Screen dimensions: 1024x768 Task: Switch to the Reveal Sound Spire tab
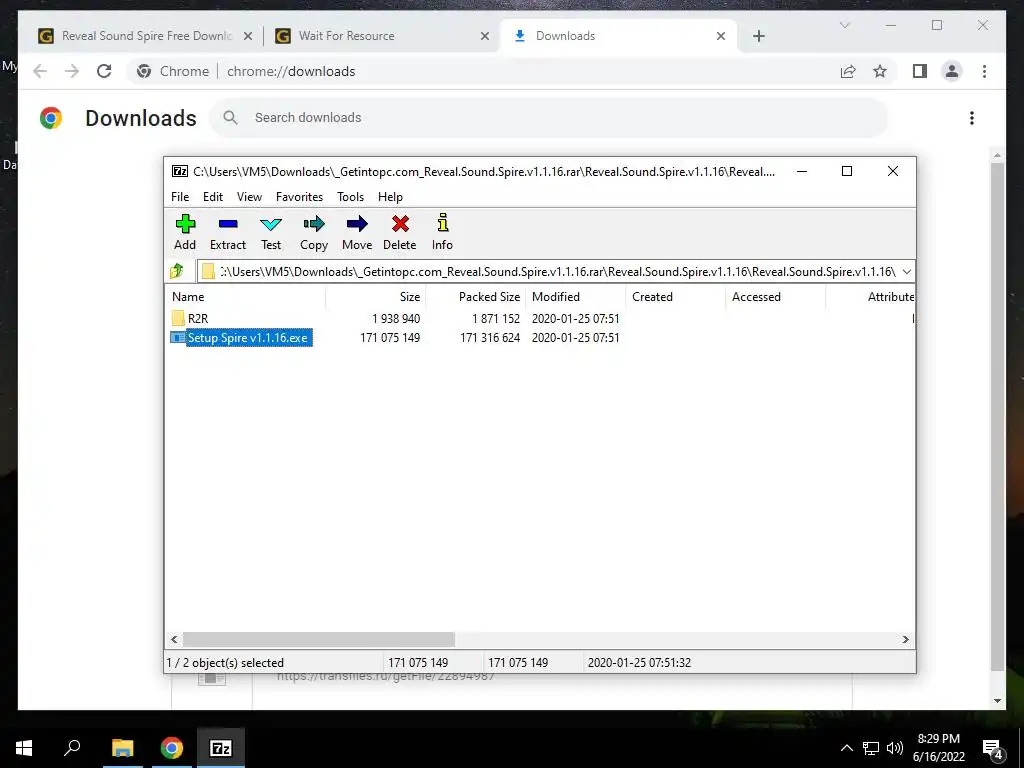(145, 36)
